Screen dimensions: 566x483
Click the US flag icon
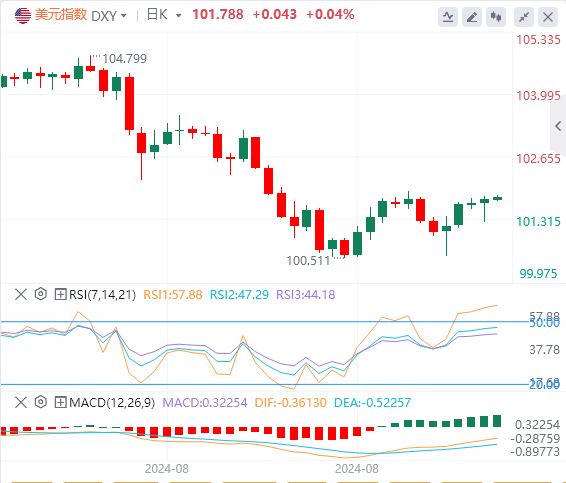pos(23,16)
